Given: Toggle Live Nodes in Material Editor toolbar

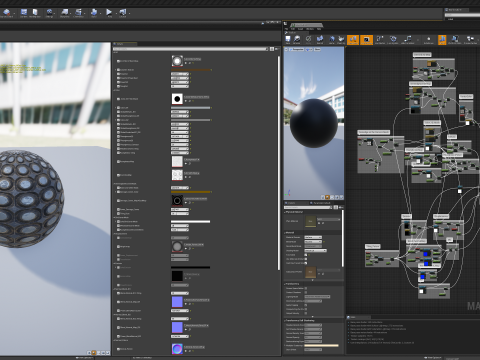Looking at the screenshot, I should pyautogui.click(x=380, y=40).
